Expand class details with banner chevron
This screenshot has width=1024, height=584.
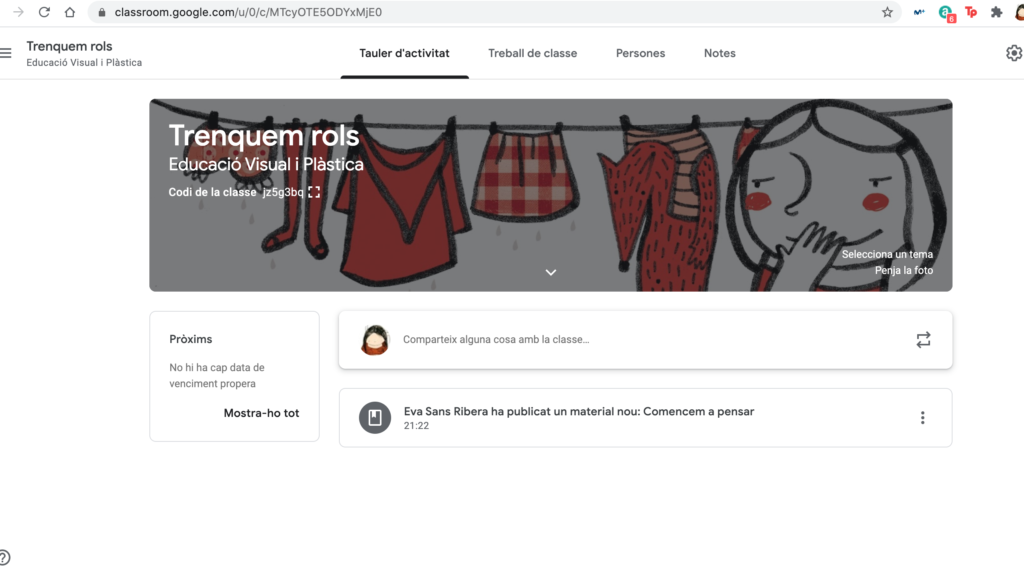click(x=550, y=272)
